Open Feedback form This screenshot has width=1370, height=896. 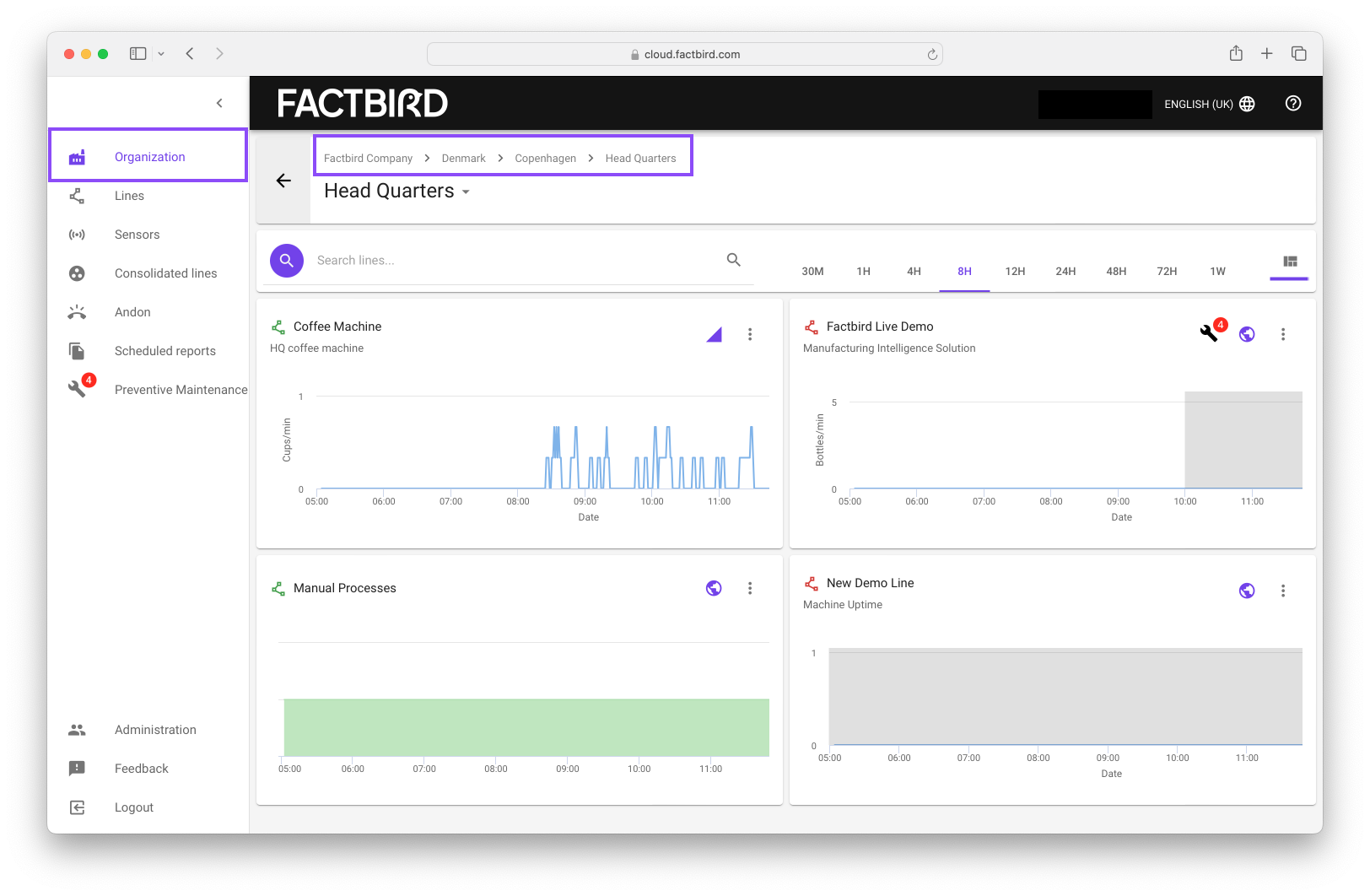coord(141,769)
